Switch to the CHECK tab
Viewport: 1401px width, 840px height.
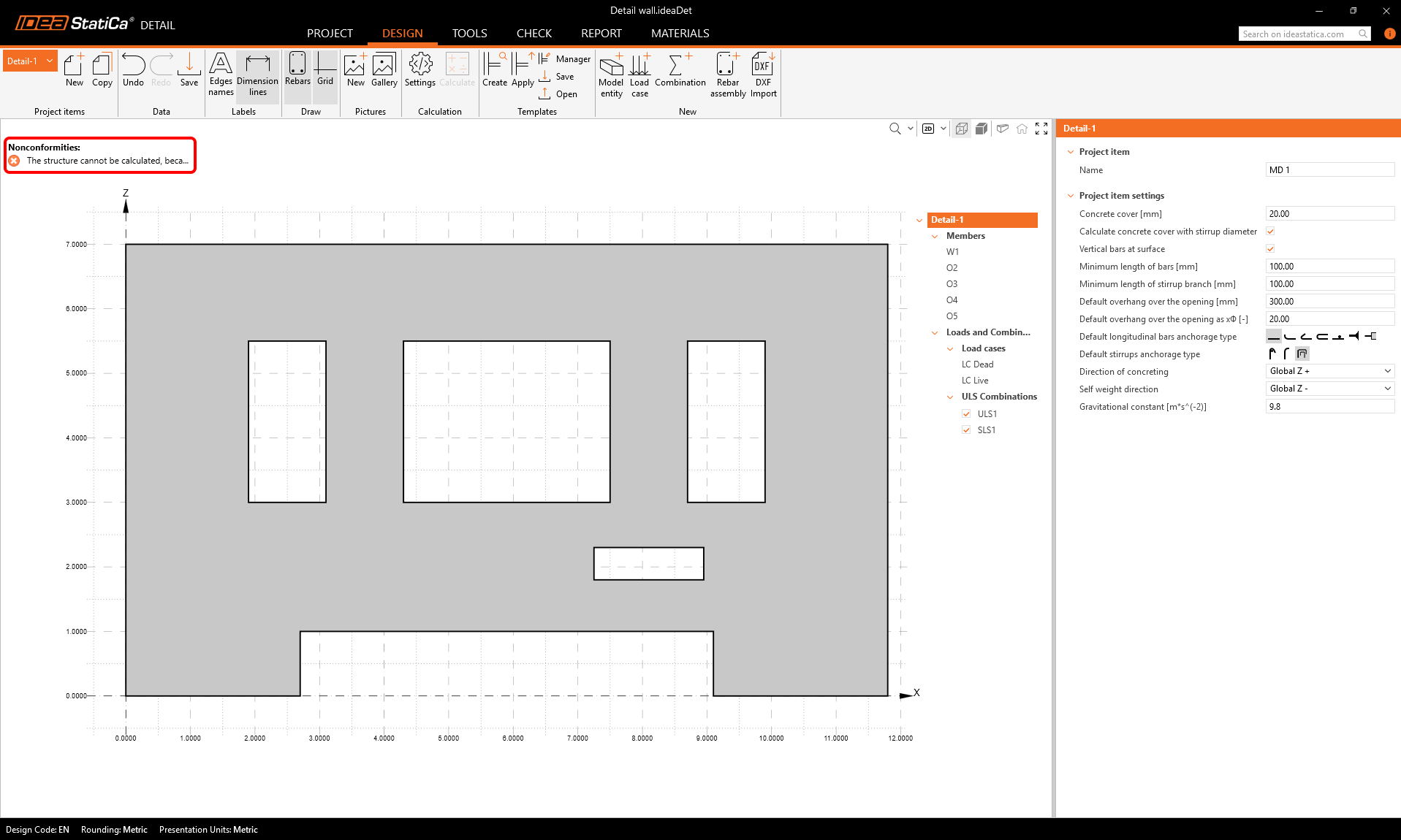click(x=534, y=34)
